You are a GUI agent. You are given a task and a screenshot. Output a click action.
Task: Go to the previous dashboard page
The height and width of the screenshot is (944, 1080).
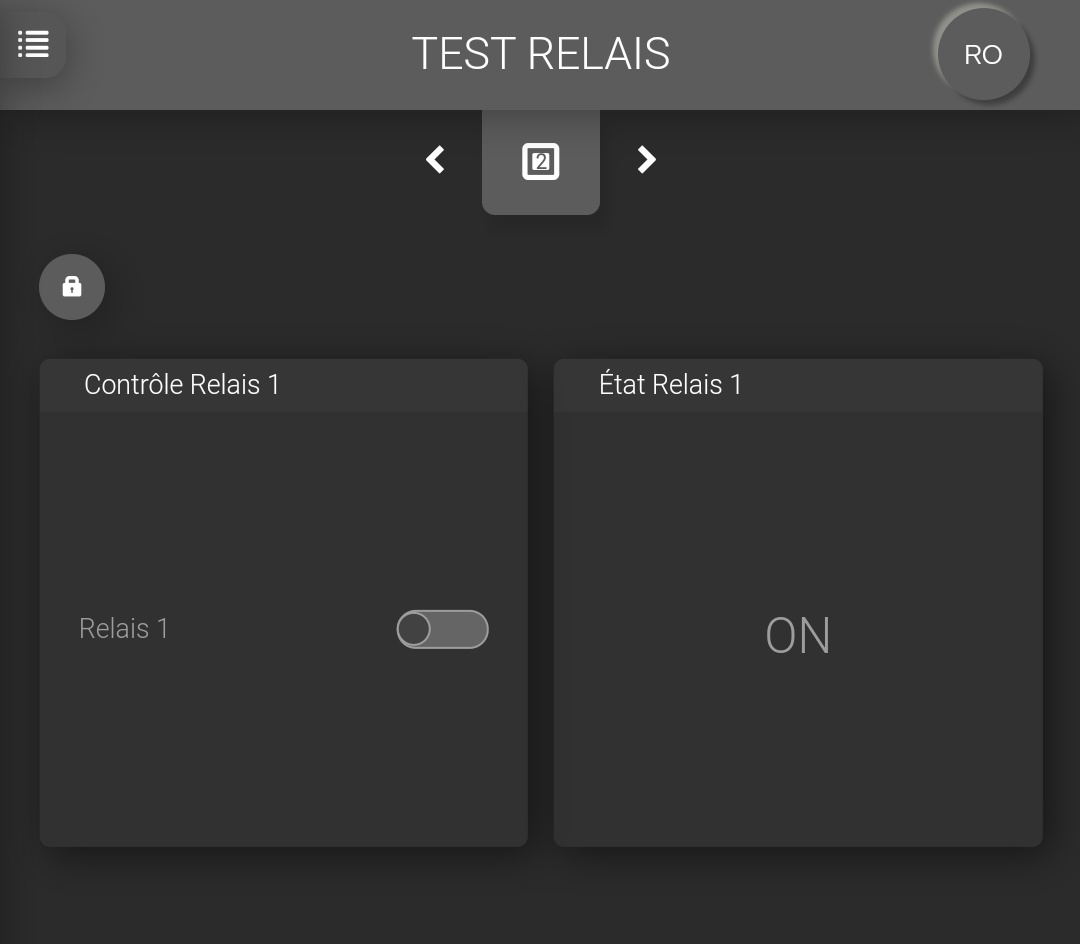pos(435,160)
